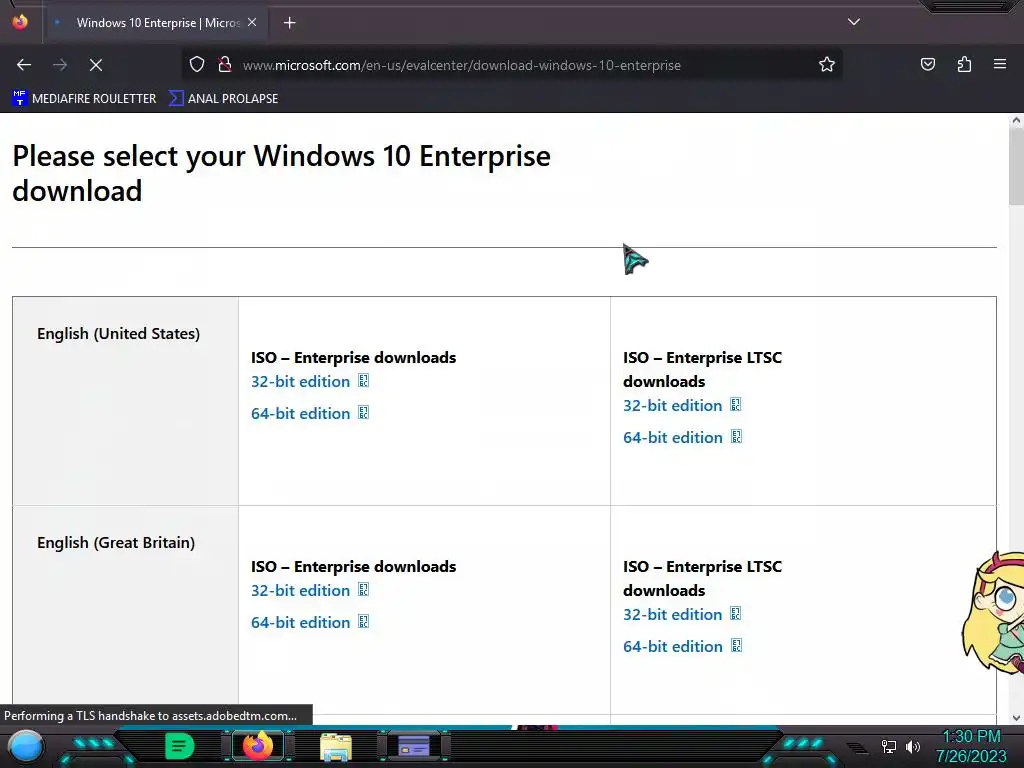Image resolution: width=1024 pixels, height=768 pixels.
Task: Click download icon beside Great Britain Enterprise 64-bit
Action: tap(364, 622)
